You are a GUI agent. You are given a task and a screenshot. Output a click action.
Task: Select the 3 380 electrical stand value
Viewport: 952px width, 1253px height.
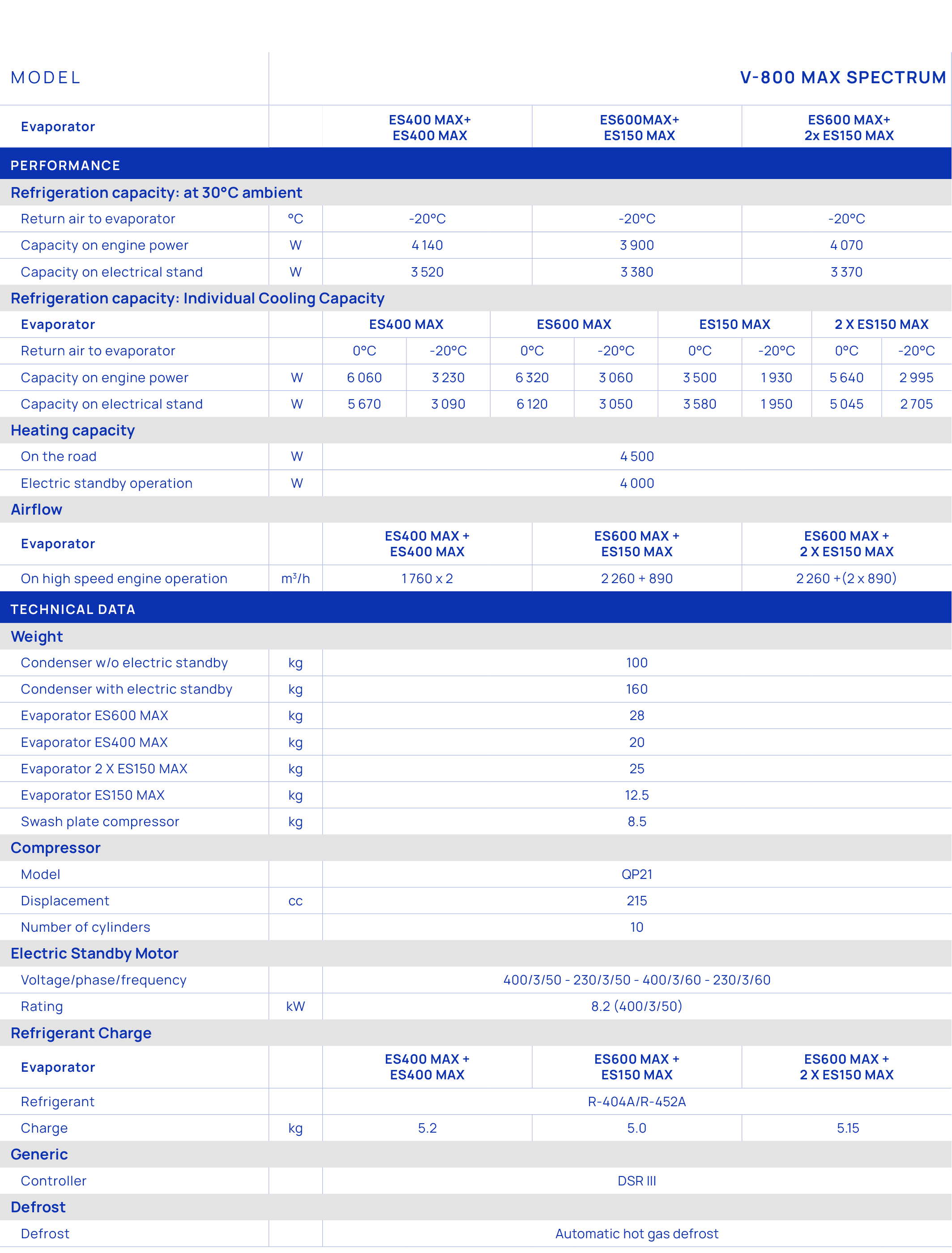click(637, 272)
